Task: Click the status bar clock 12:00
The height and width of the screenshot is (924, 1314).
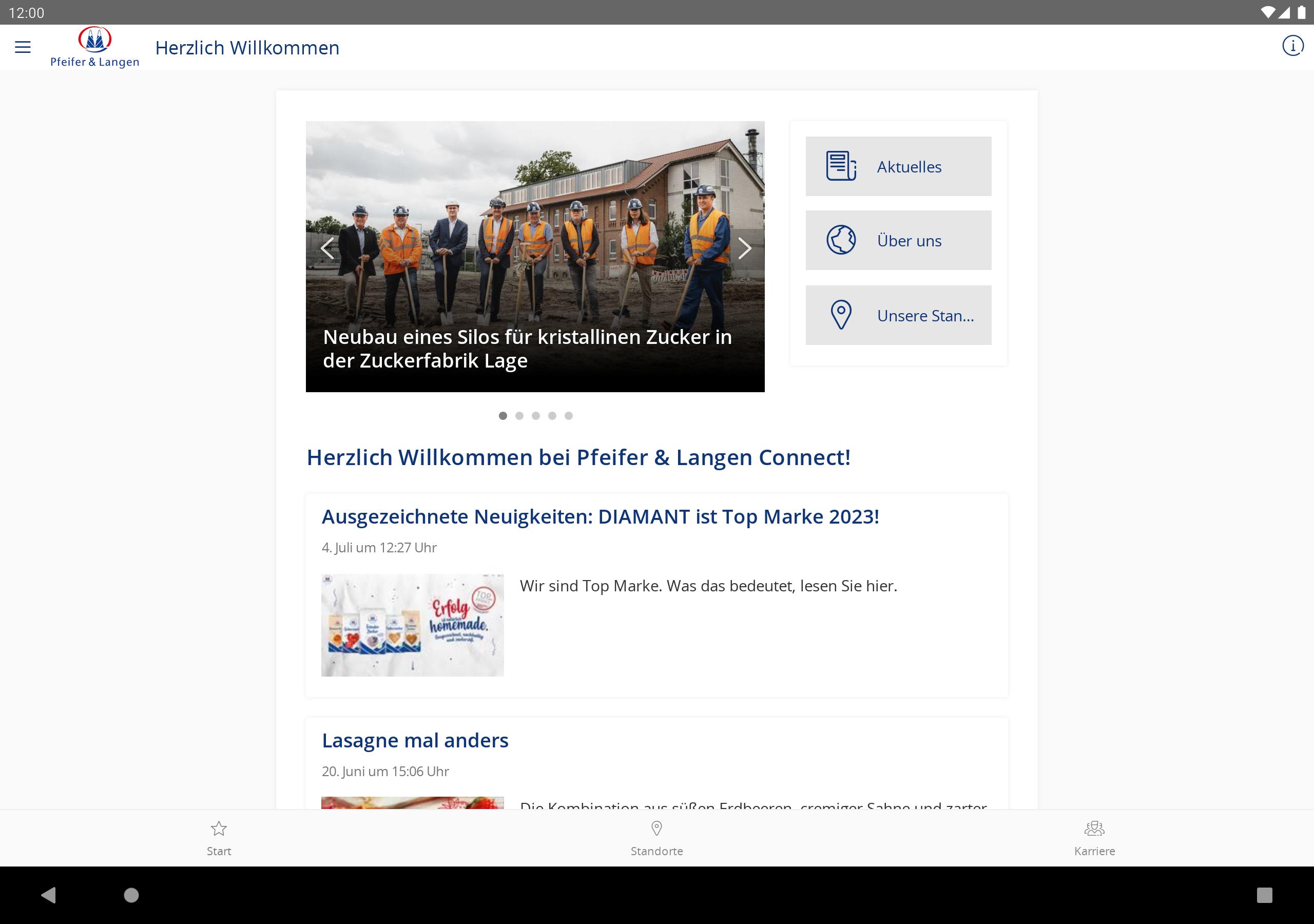Action: (x=26, y=13)
